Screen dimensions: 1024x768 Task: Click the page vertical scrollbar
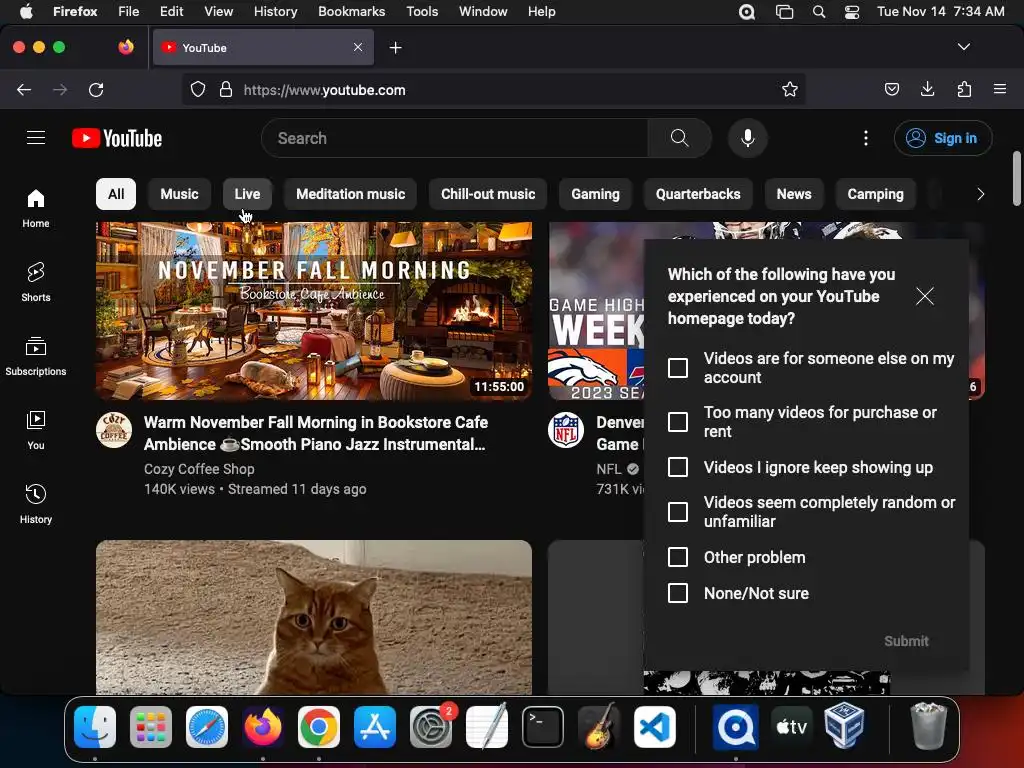pos(1016,179)
